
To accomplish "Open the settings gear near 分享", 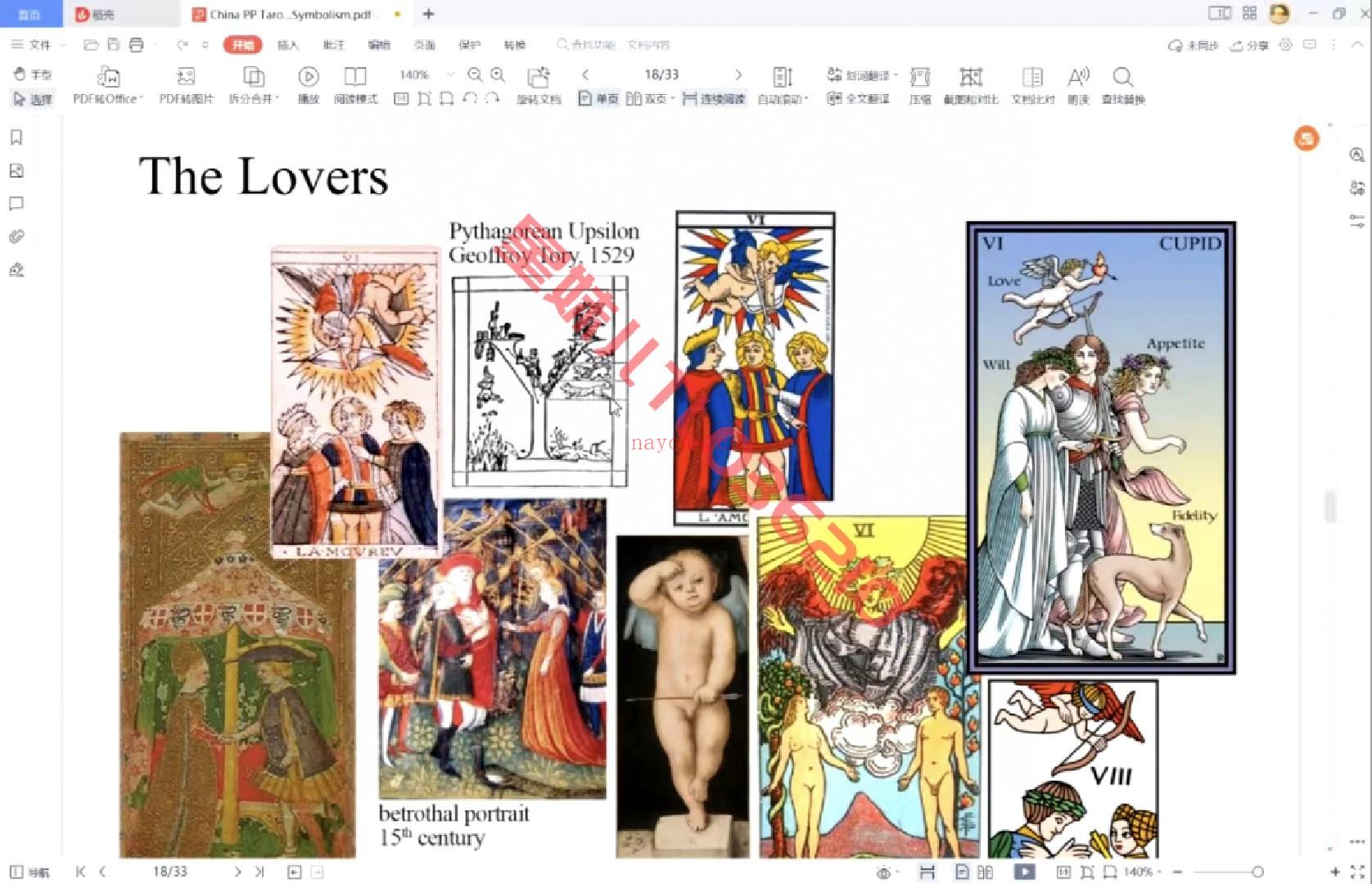I will pyautogui.click(x=1286, y=45).
